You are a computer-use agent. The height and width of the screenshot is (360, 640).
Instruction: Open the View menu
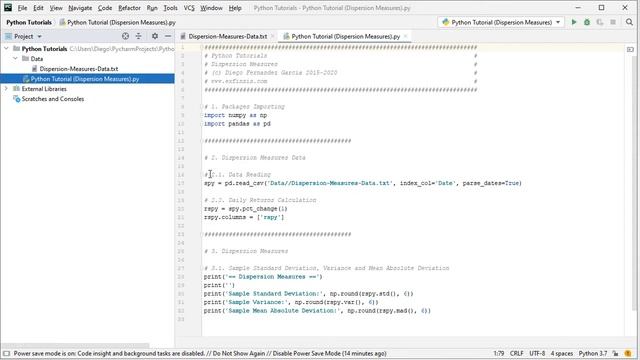pos(56,8)
